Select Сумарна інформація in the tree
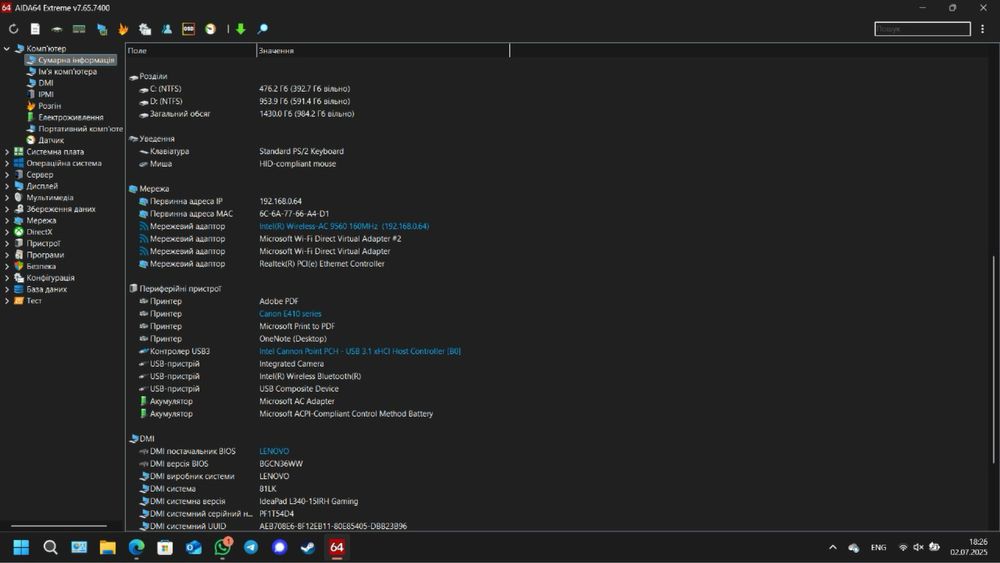The image size is (1000, 563). pyautogui.click(x=71, y=60)
